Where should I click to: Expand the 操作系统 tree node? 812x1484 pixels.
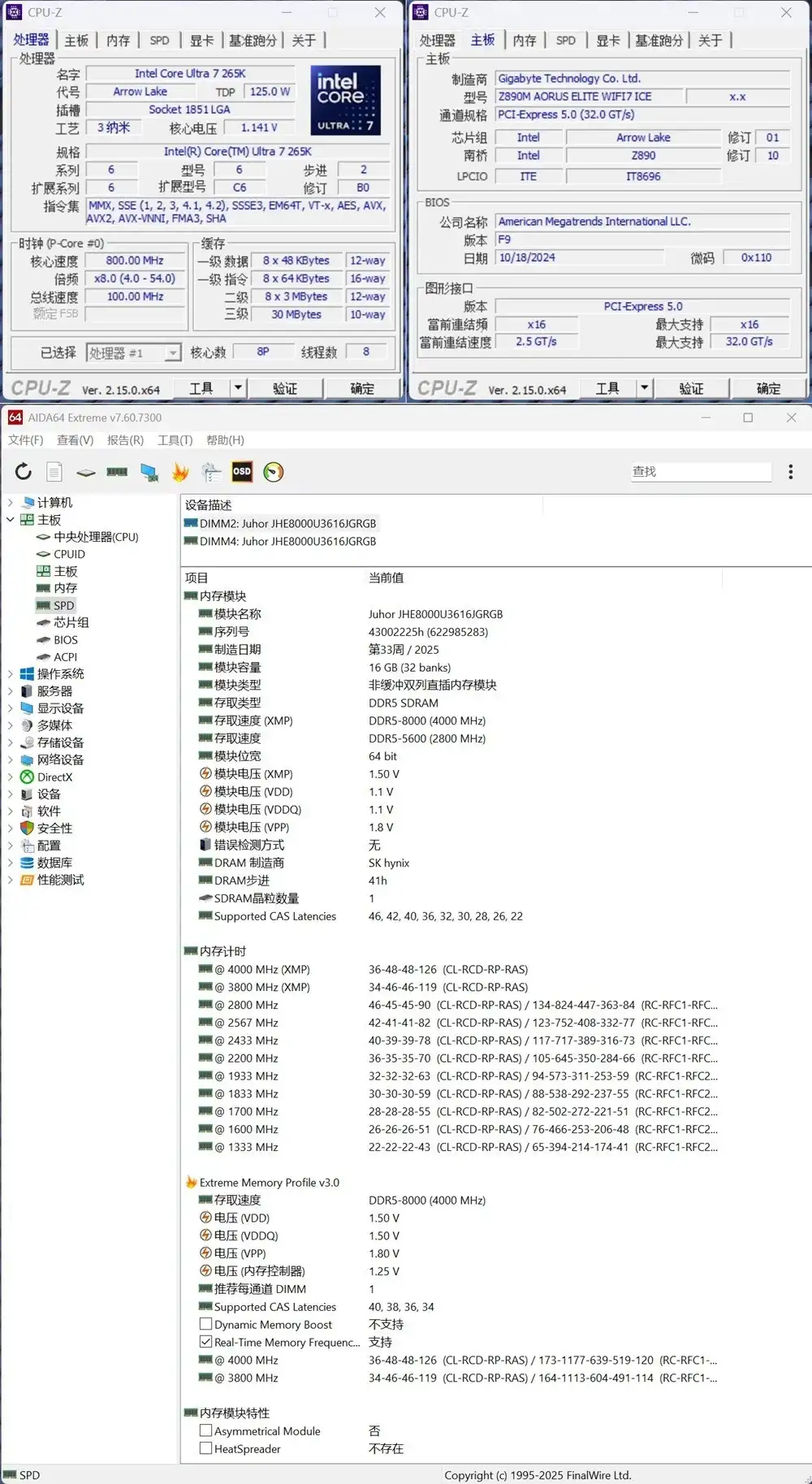tap(11, 674)
